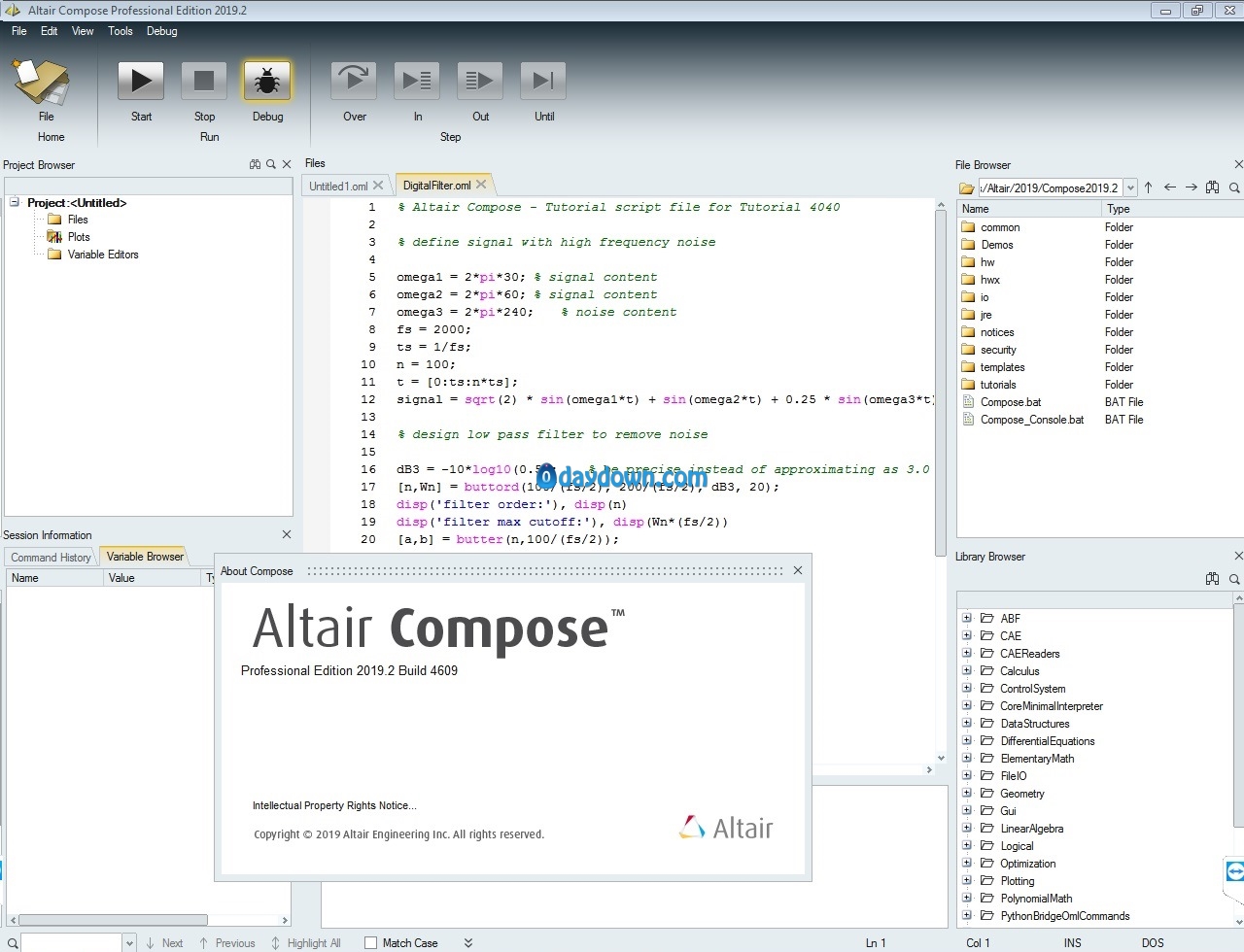The width and height of the screenshot is (1244, 952).
Task: Switch to the Untitled1.oml tab
Action: 337,186
